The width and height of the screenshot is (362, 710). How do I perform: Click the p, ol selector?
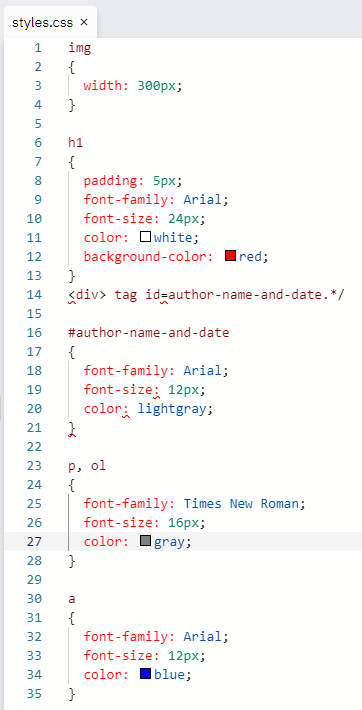[87, 466]
